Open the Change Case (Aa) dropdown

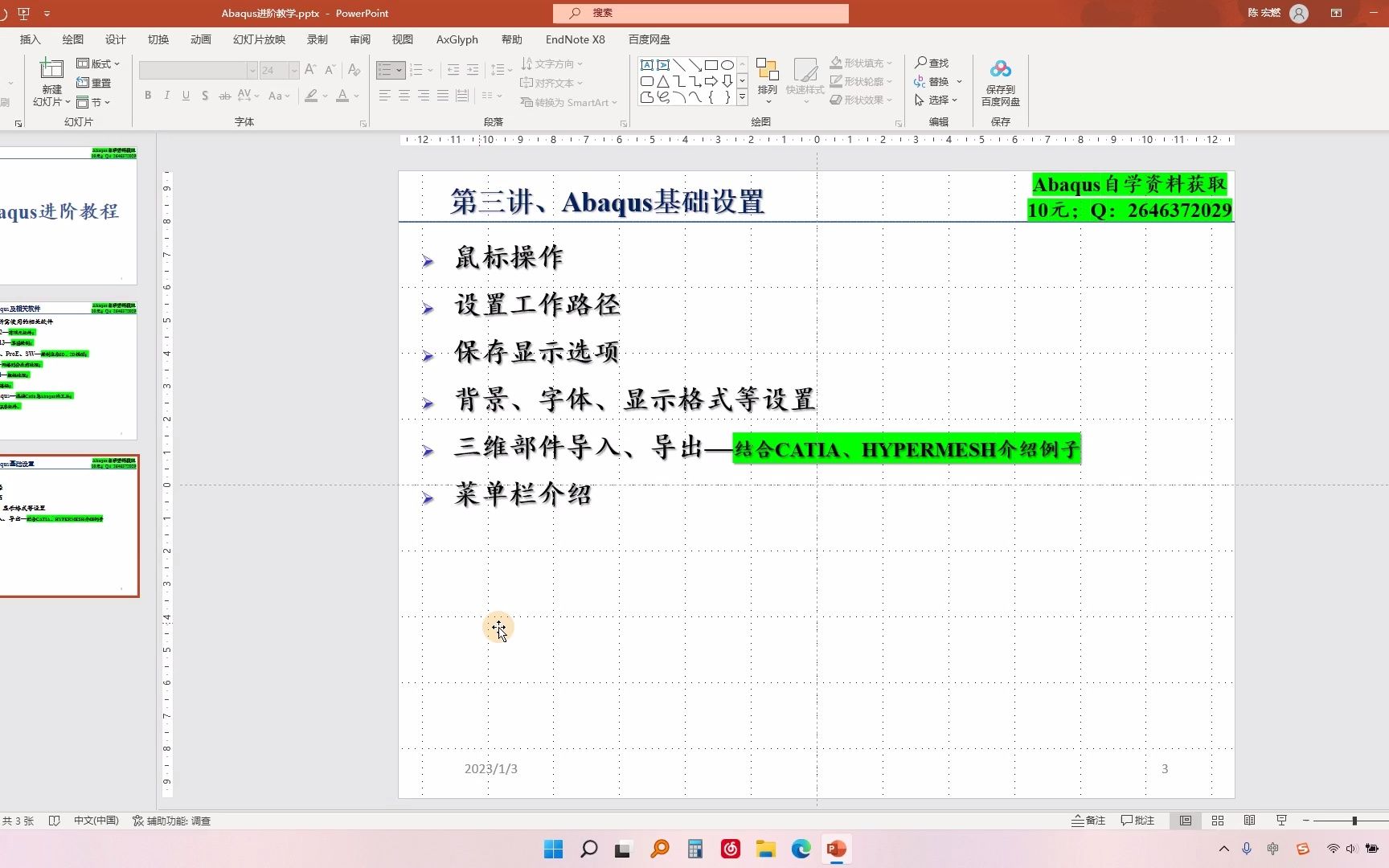coord(279,96)
